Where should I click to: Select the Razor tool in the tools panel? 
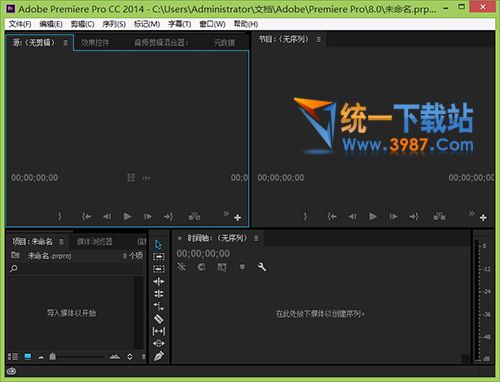(159, 319)
